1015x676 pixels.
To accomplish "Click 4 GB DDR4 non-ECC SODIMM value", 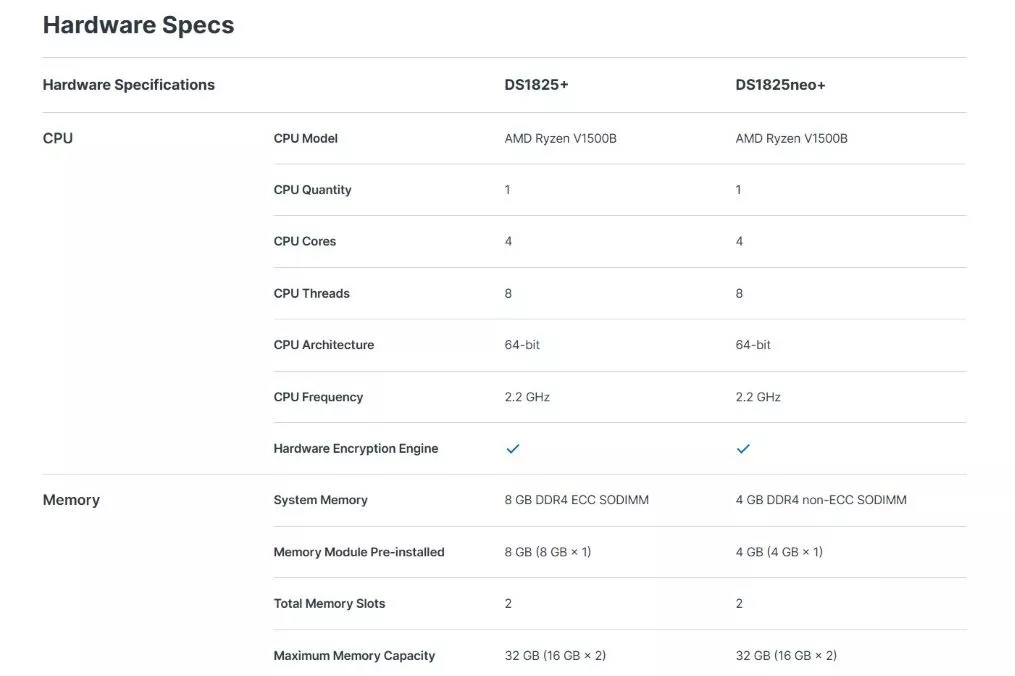I will point(821,500).
